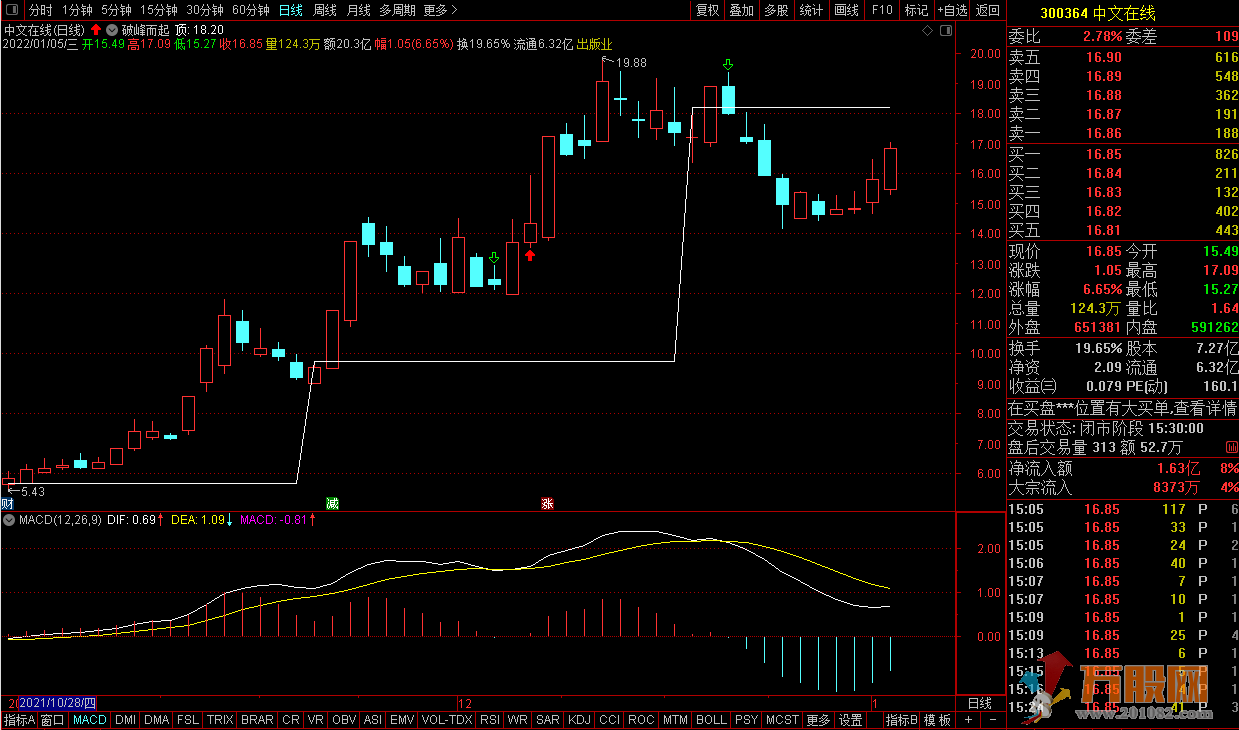Click the 多股 multi-stock button
Screen dimensions: 1239x730
[776, 10]
